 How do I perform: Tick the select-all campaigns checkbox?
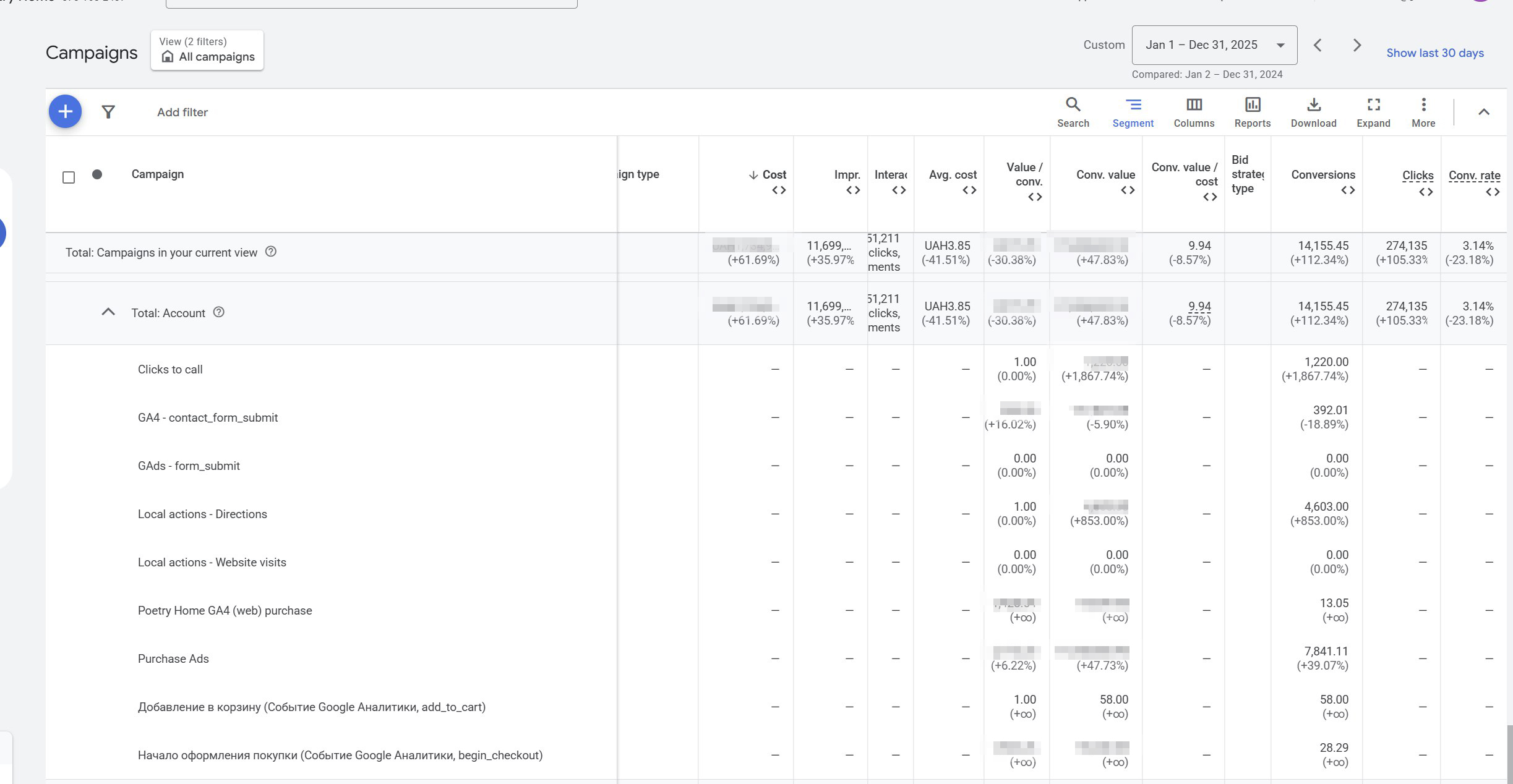click(x=69, y=177)
